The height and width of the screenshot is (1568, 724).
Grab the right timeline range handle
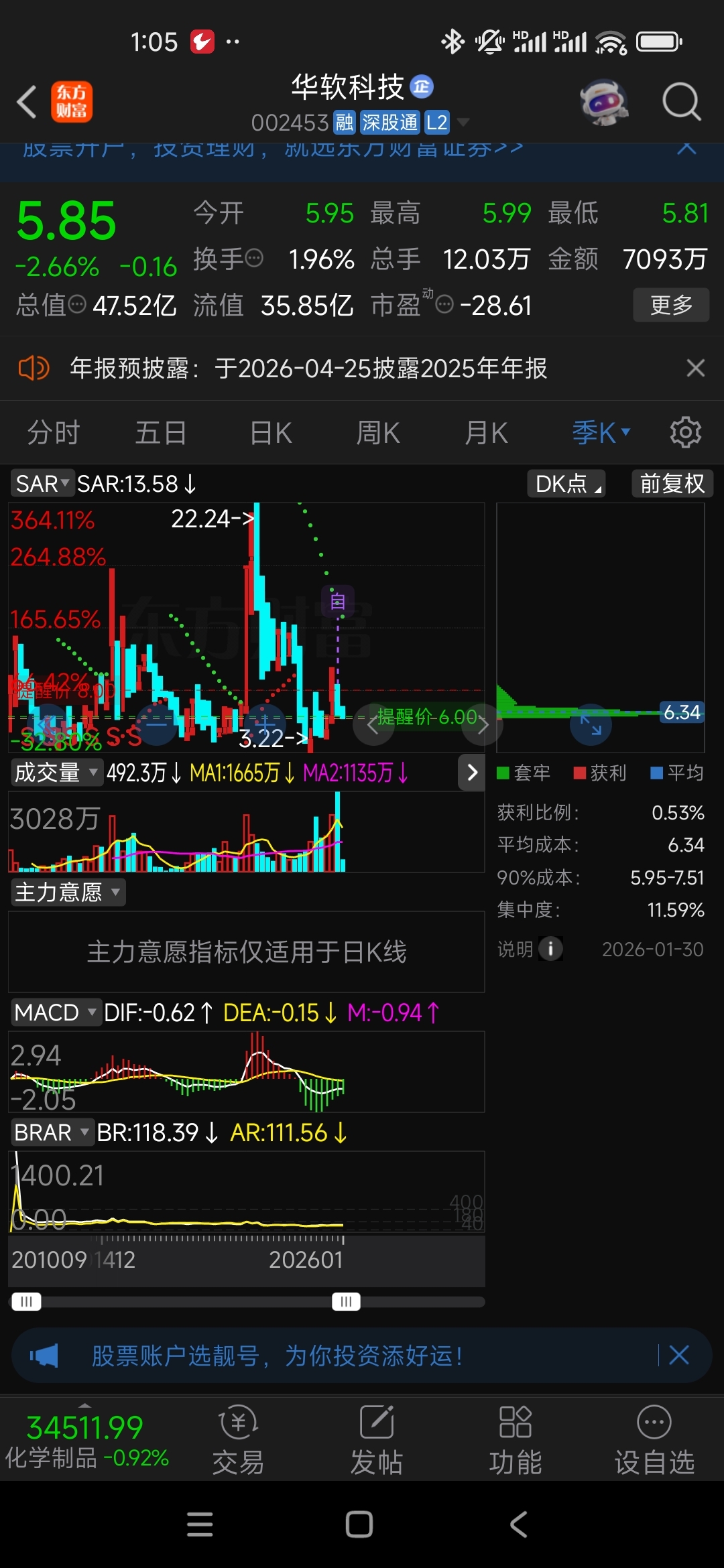click(x=346, y=1301)
